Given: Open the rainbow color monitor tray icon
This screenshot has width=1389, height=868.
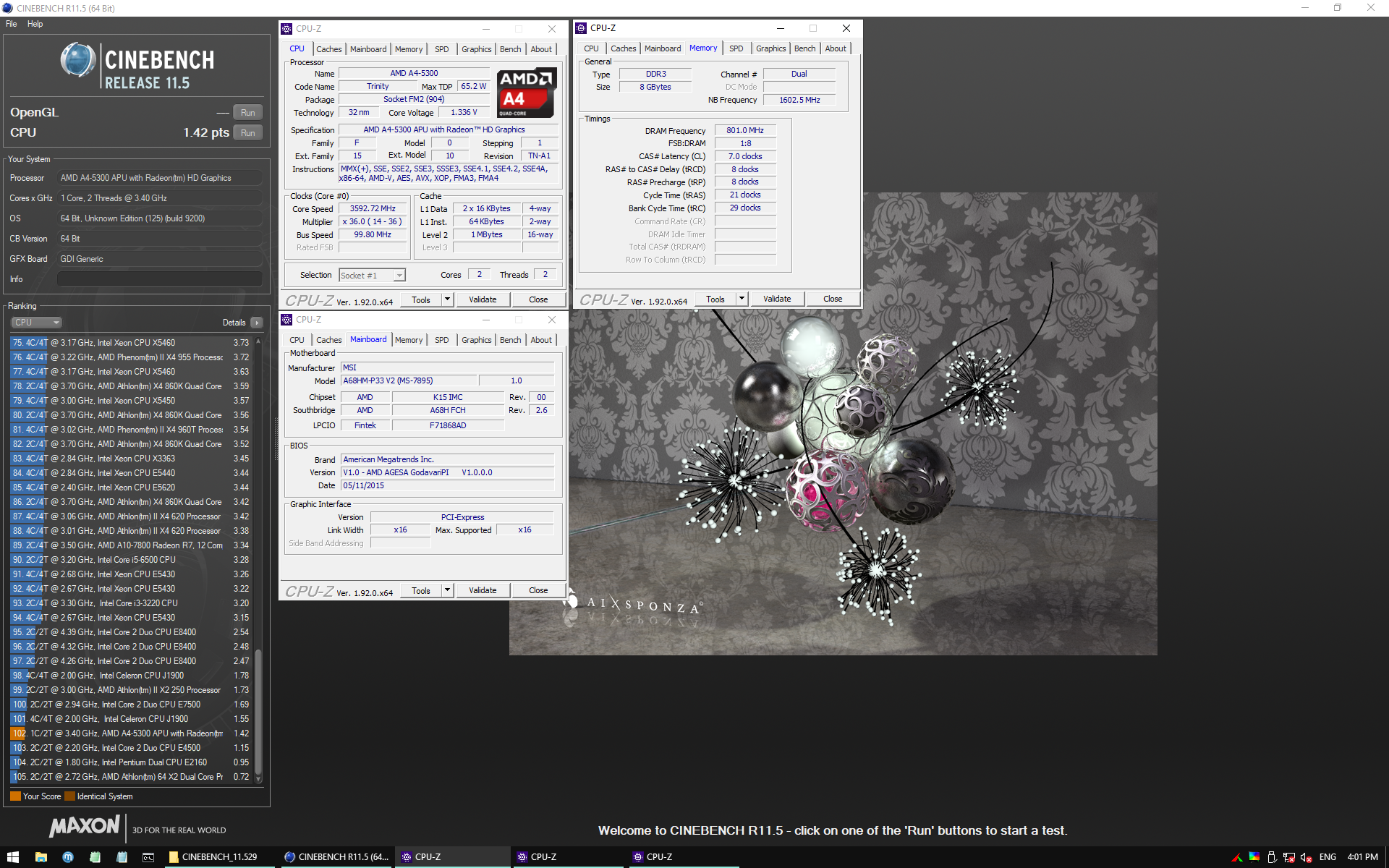Looking at the screenshot, I should tap(1254, 857).
